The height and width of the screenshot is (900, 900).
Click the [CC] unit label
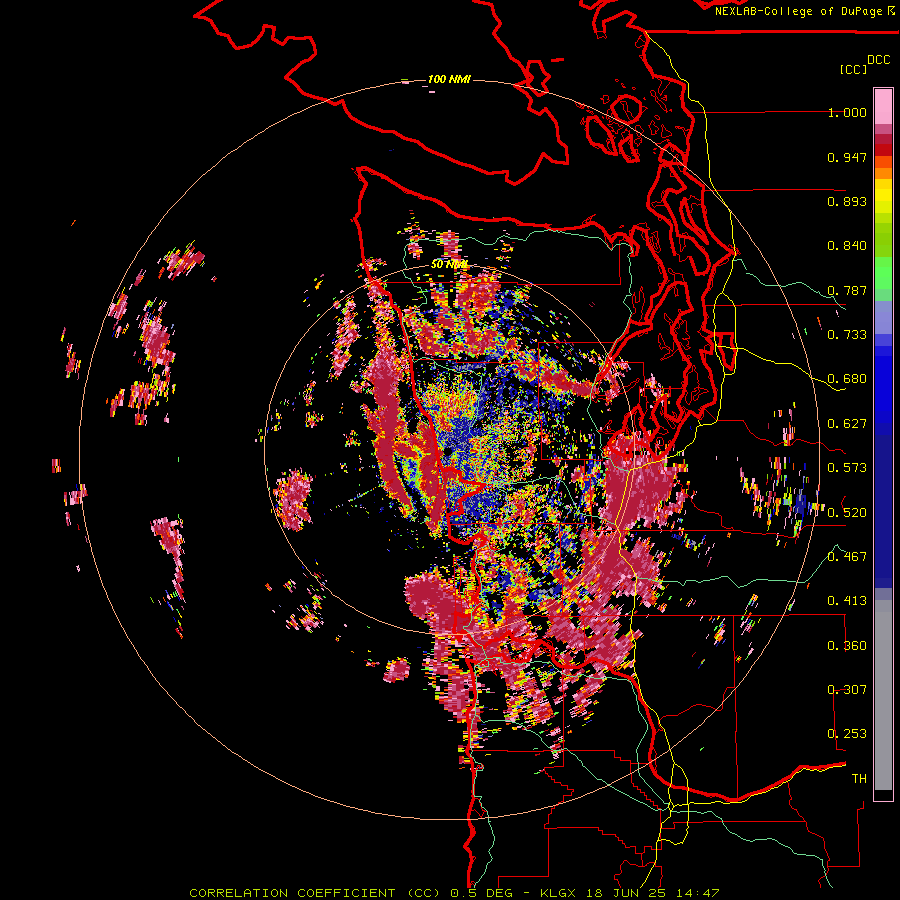tap(853, 69)
